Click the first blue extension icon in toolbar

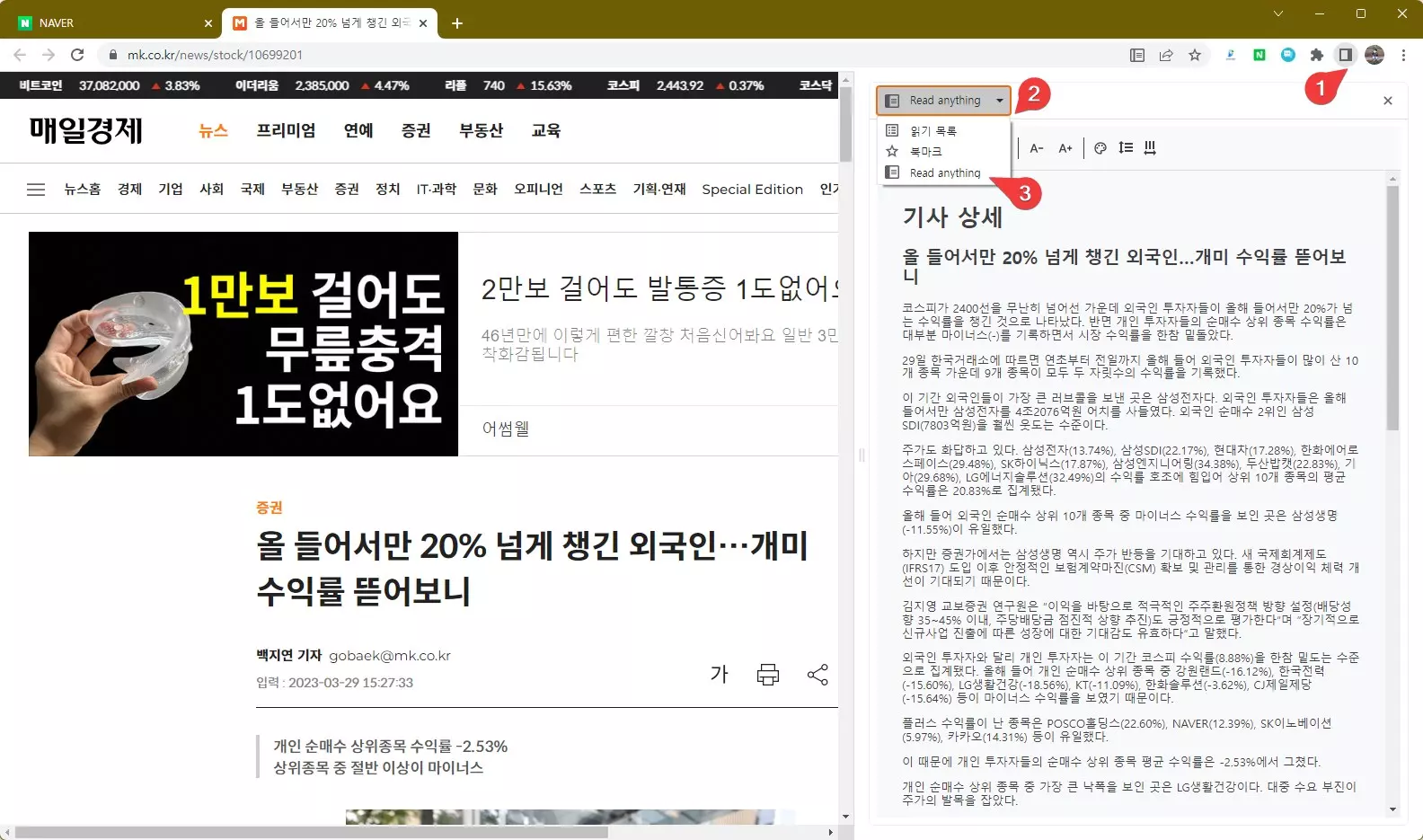pos(1231,55)
